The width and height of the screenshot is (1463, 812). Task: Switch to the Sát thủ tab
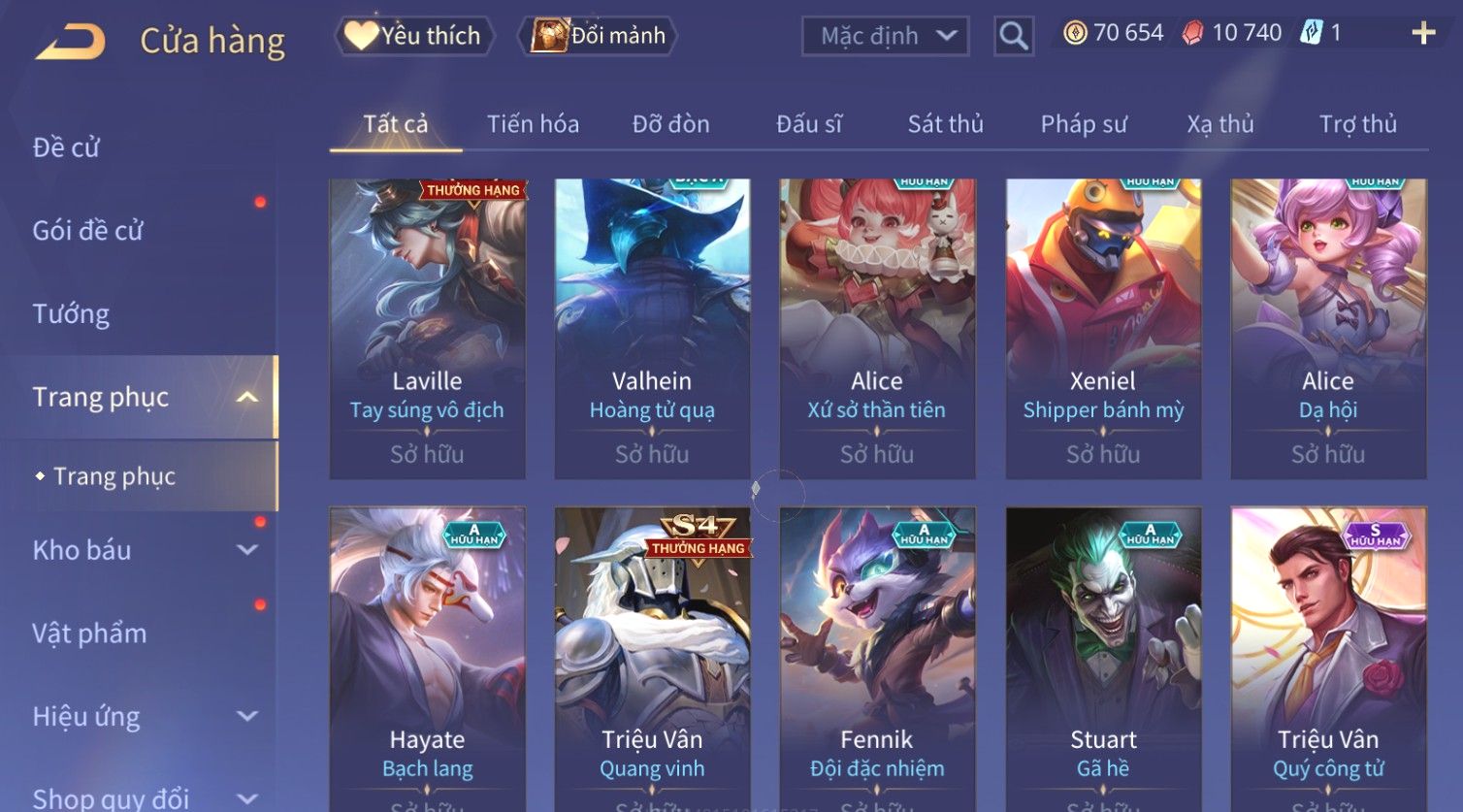[x=946, y=124]
